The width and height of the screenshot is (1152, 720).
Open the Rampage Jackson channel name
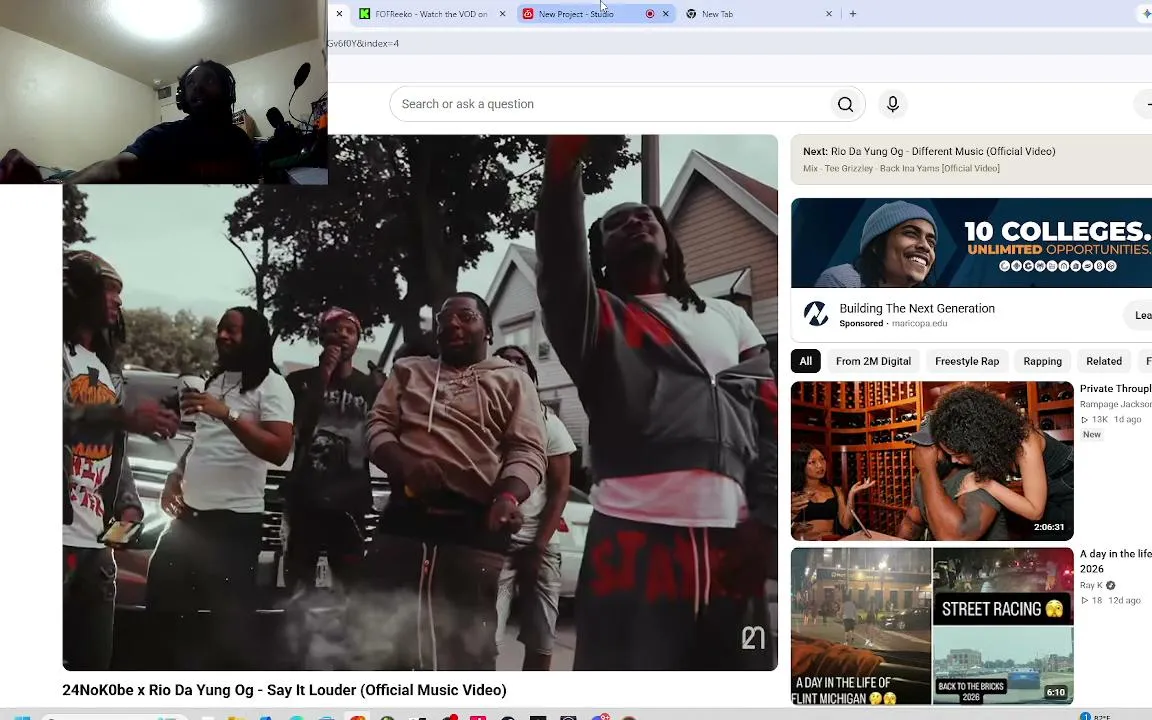pyautogui.click(x=1115, y=404)
